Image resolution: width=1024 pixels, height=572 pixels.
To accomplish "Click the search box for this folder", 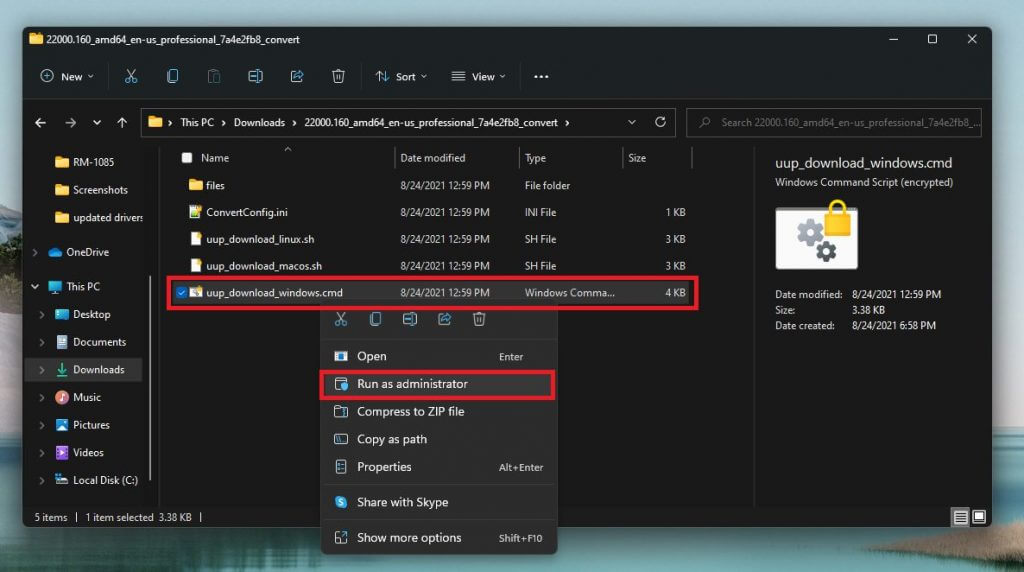I will click(x=834, y=122).
